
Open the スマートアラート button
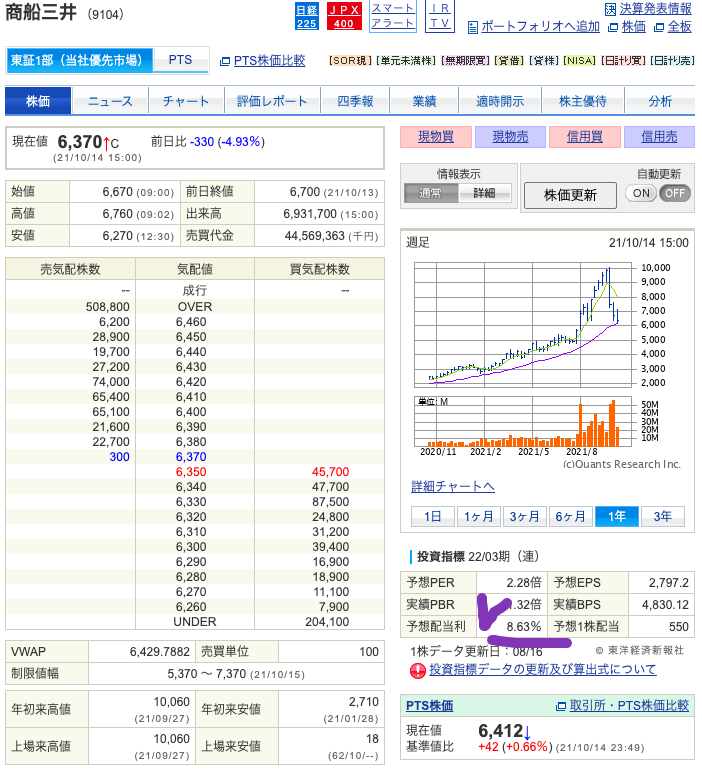click(x=393, y=16)
